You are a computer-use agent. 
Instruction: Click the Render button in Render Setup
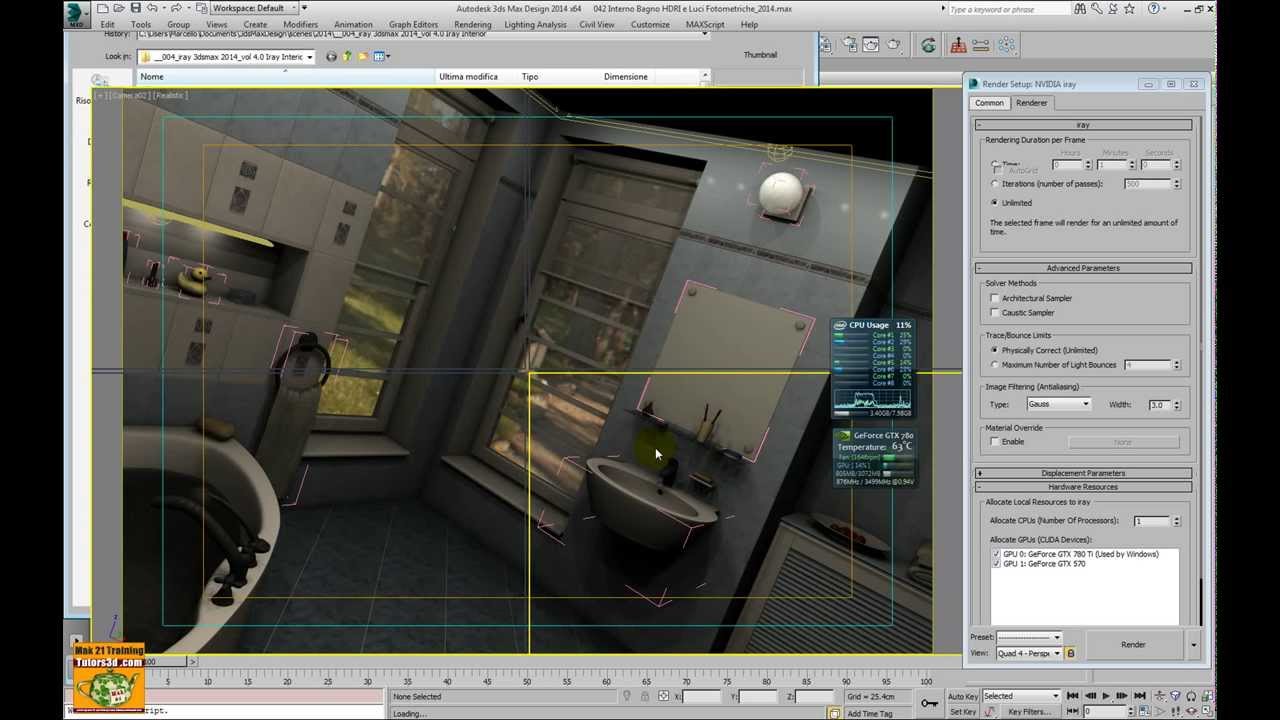tap(1133, 645)
